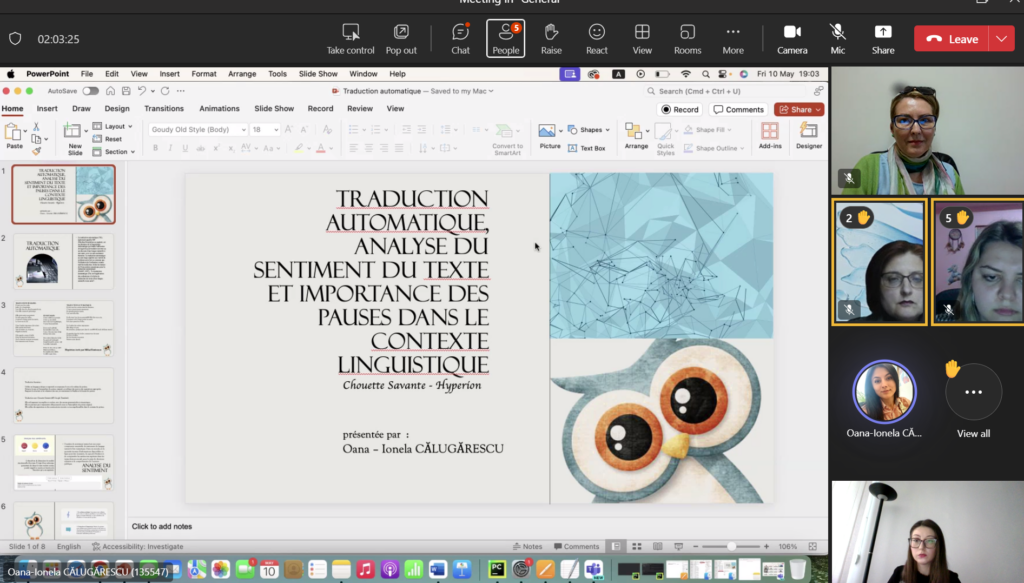
Task: Toggle the Camera on or off
Action: [x=792, y=38]
